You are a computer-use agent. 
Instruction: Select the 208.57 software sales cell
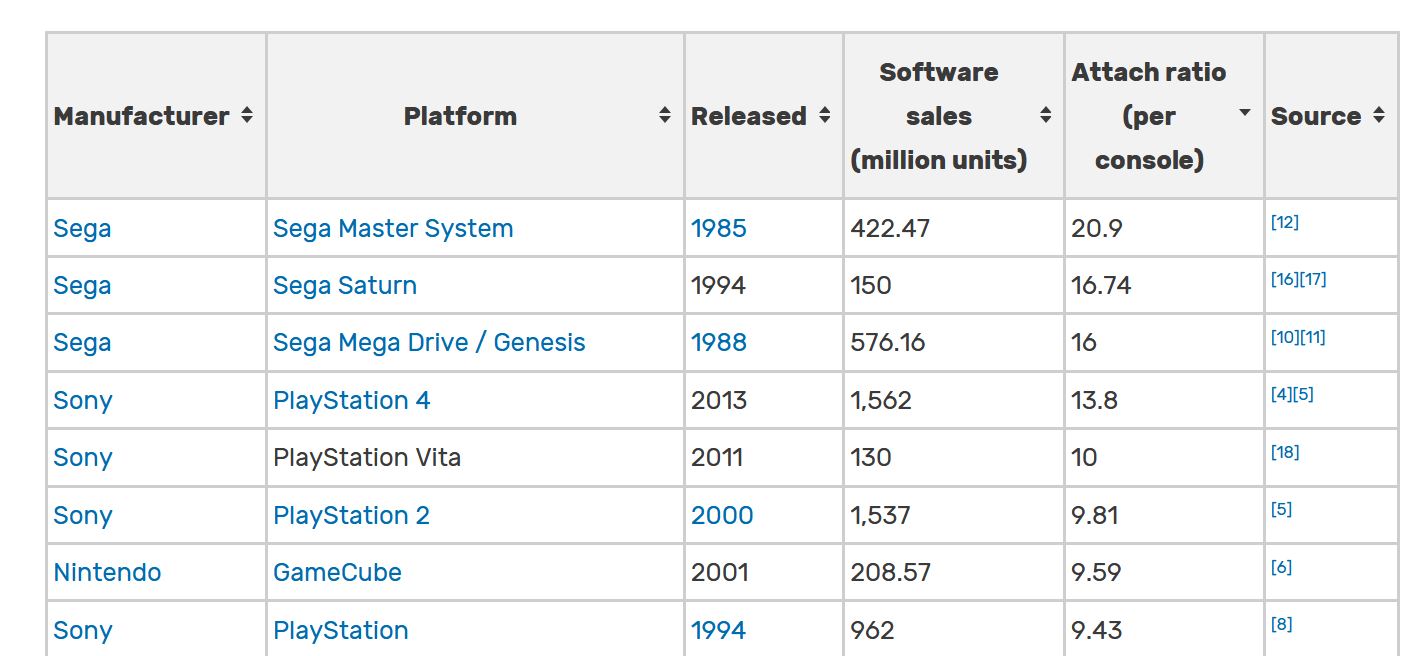(x=953, y=572)
